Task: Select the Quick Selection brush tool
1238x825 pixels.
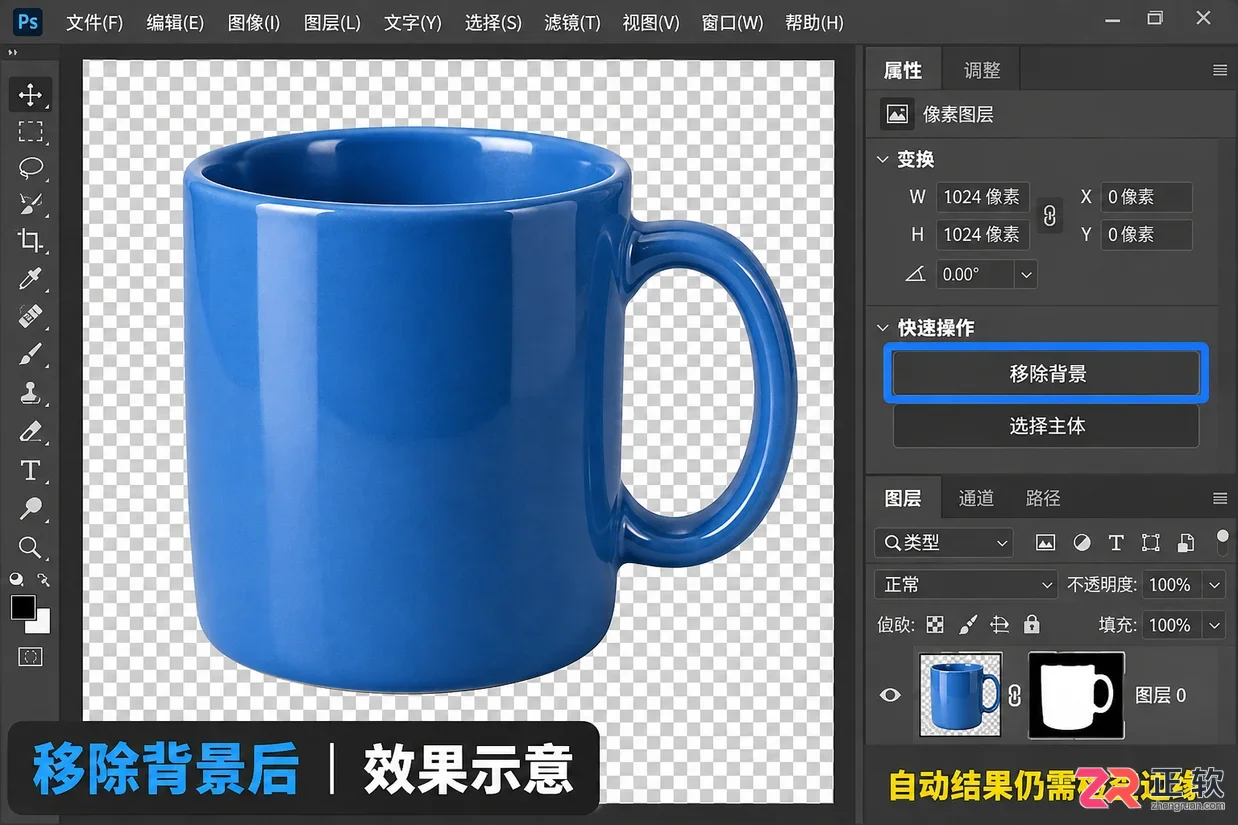Action: 30,204
